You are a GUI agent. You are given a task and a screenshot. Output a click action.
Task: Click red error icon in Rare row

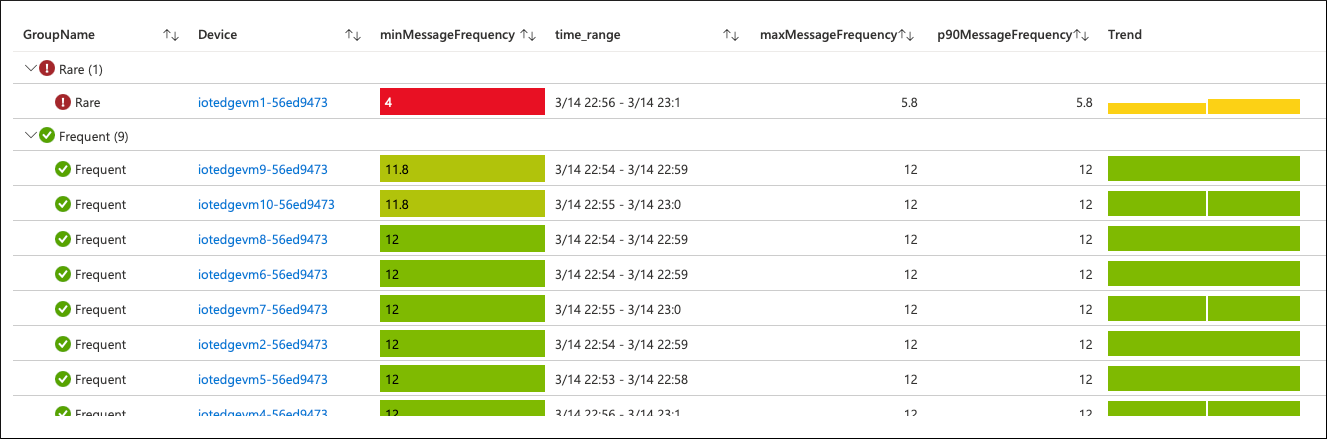click(63, 102)
